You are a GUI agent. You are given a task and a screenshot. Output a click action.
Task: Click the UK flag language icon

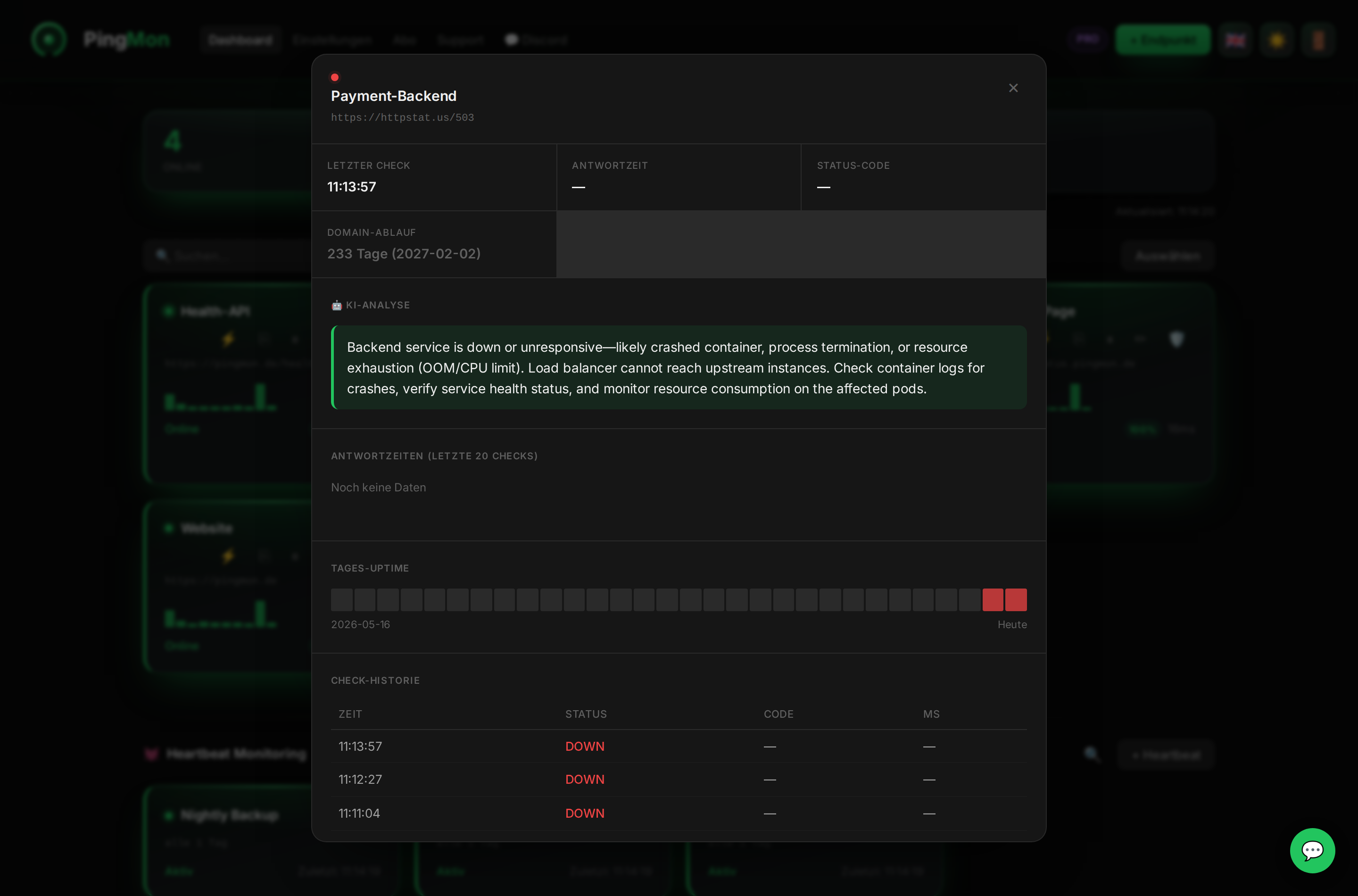(1235, 40)
